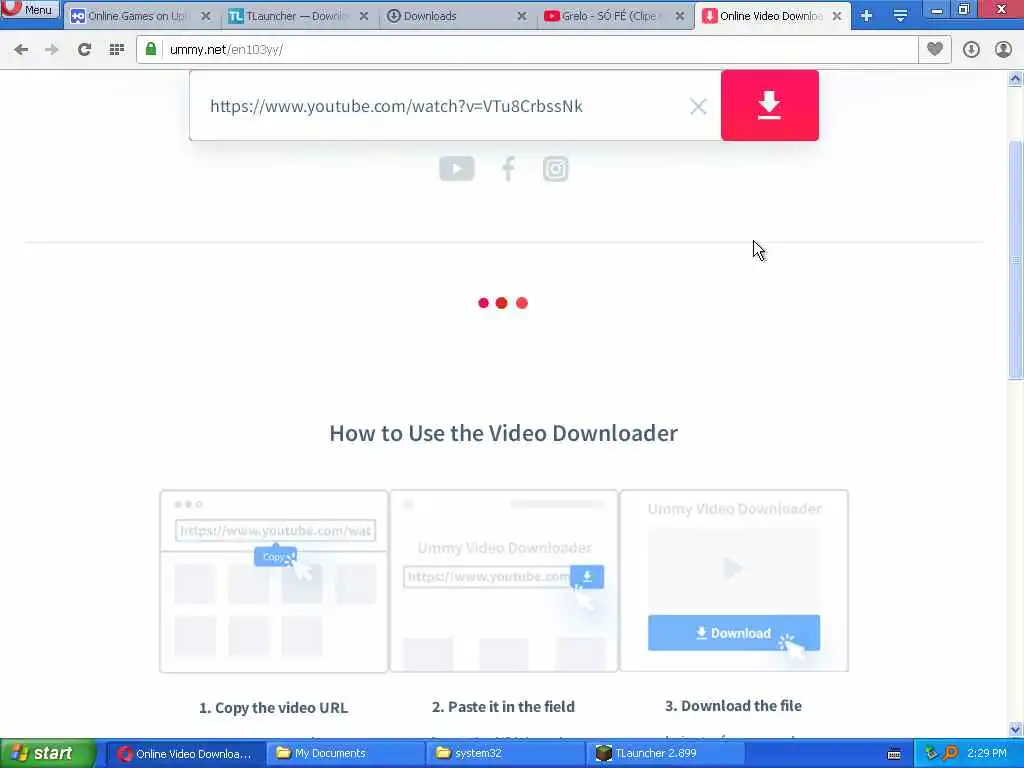Open the Speed Dial grid icon

click(x=117, y=50)
